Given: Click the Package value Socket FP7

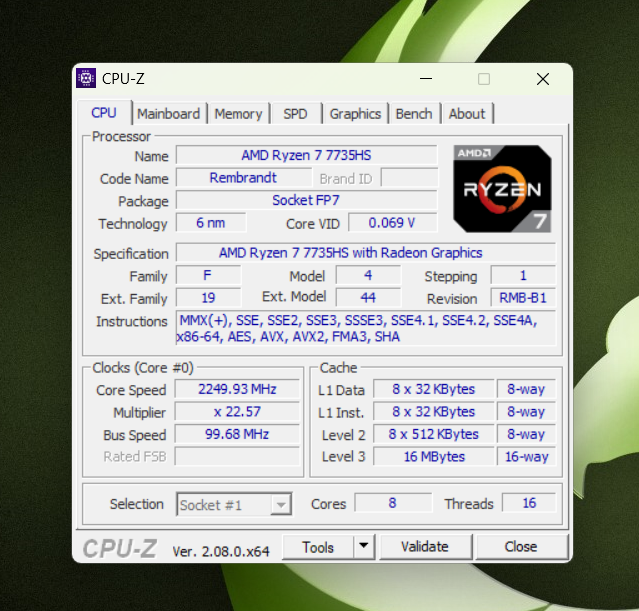Looking at the screenshot, I should (306, 200).
